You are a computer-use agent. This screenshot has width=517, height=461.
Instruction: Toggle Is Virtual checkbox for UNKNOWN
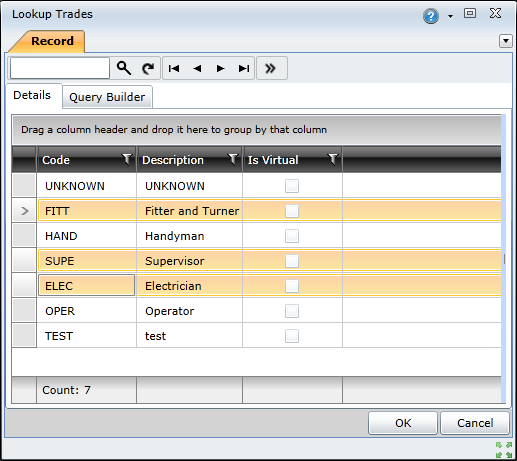click(292, 186)
